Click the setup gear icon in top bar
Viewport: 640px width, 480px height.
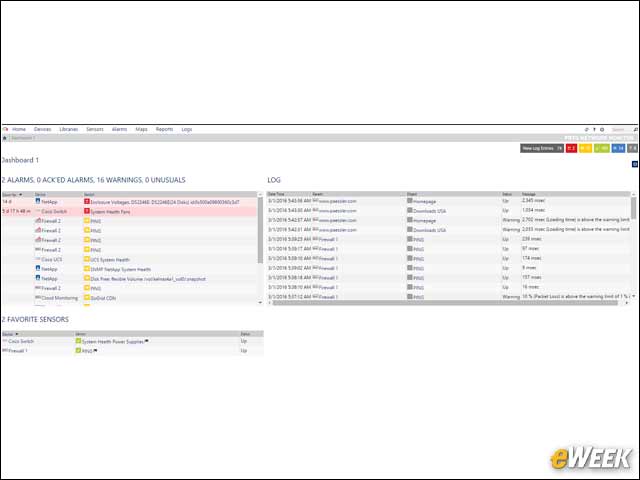pyautogui.click(x=602, y=129)
